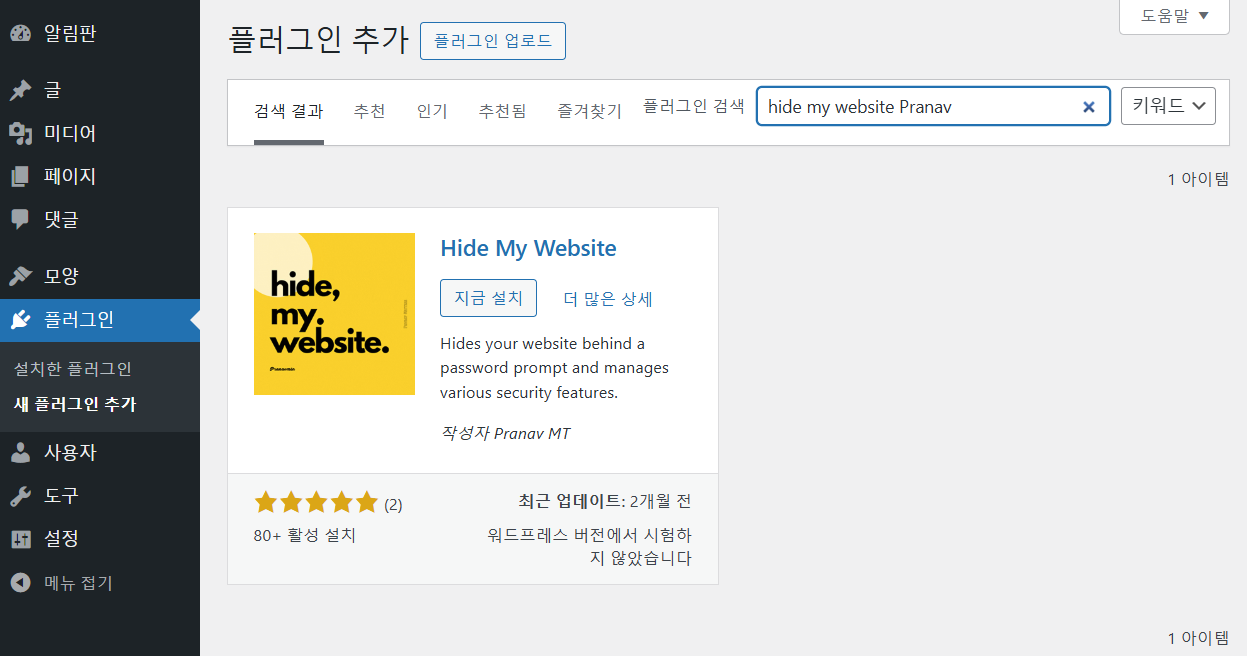Click the yellow Hide My Website thumbnail
Screen dimensions: 1247x656
334,314
